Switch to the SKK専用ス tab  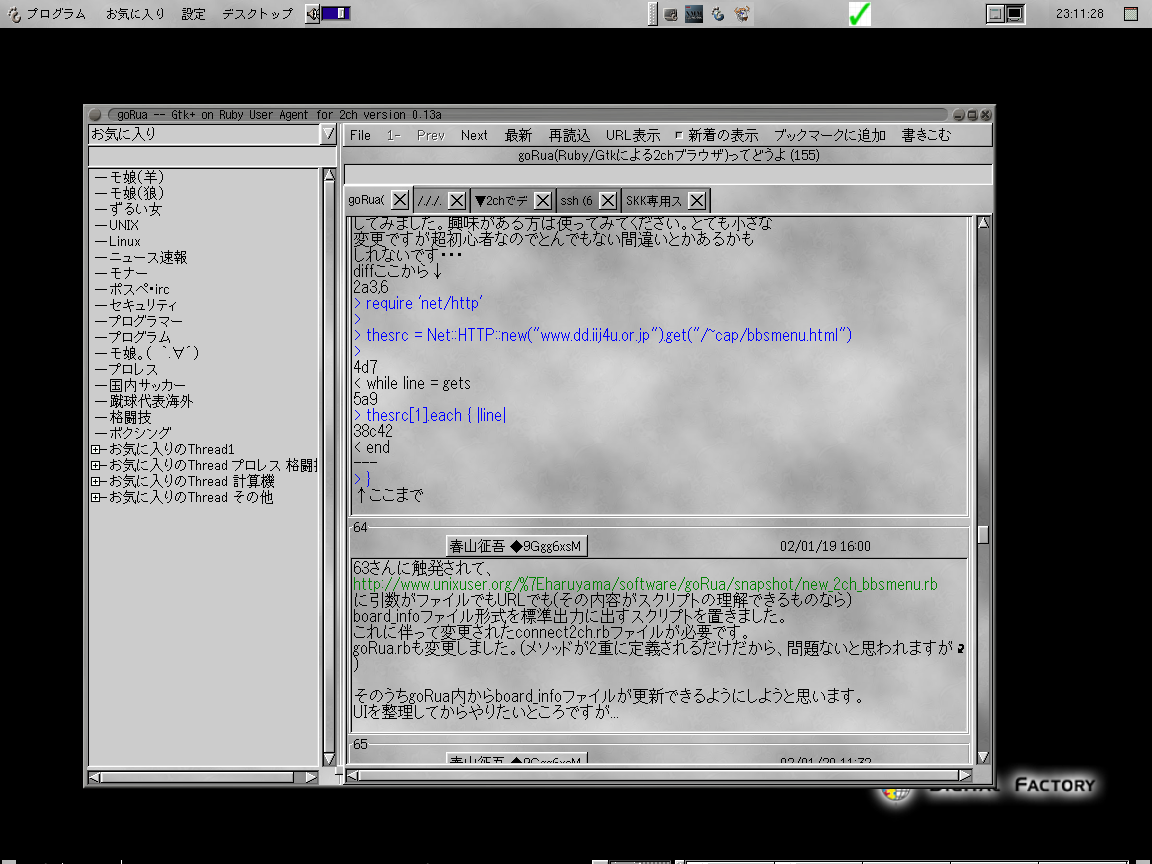click(654, 201)
